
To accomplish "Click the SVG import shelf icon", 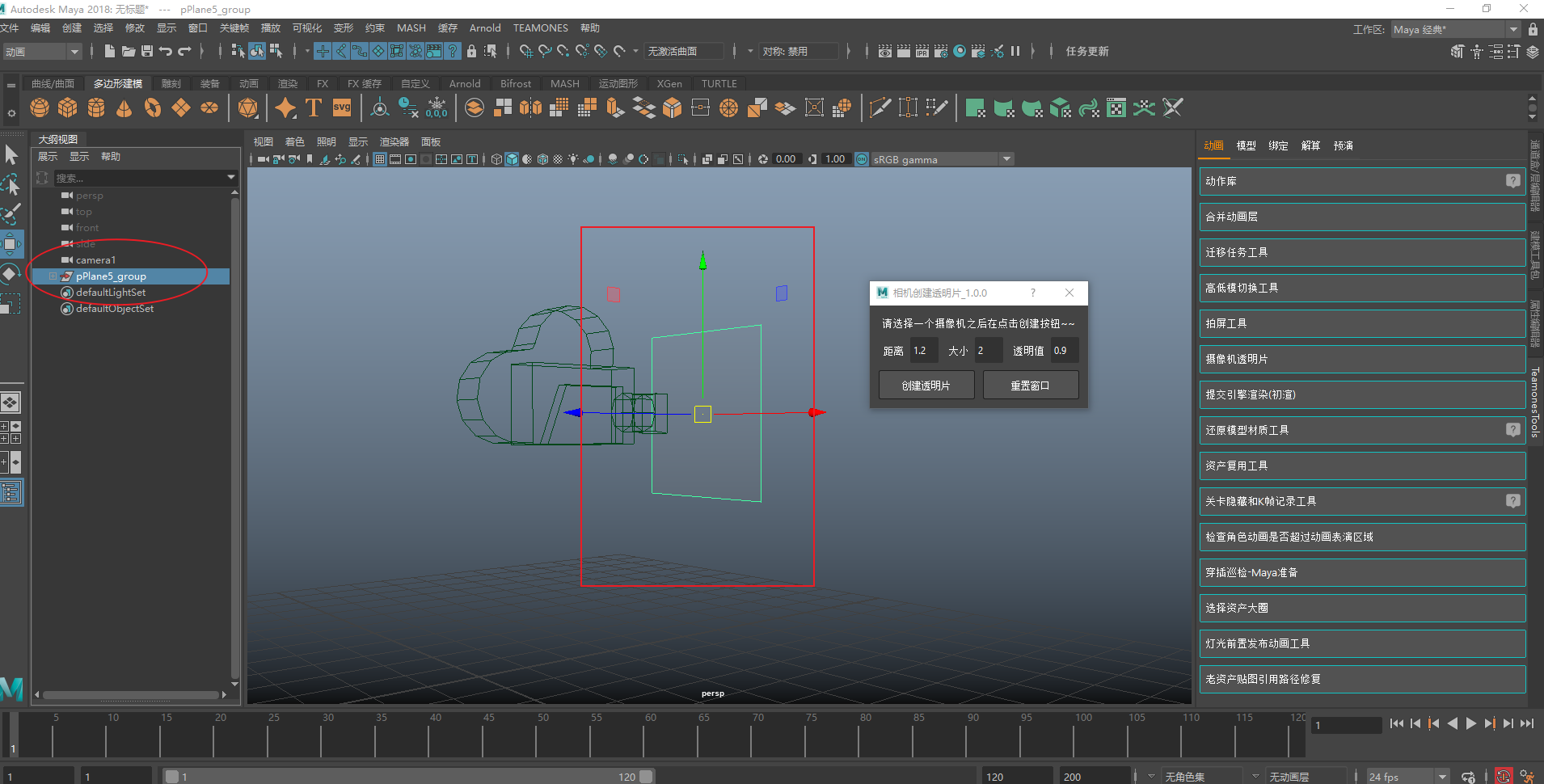I will (342, 107).
